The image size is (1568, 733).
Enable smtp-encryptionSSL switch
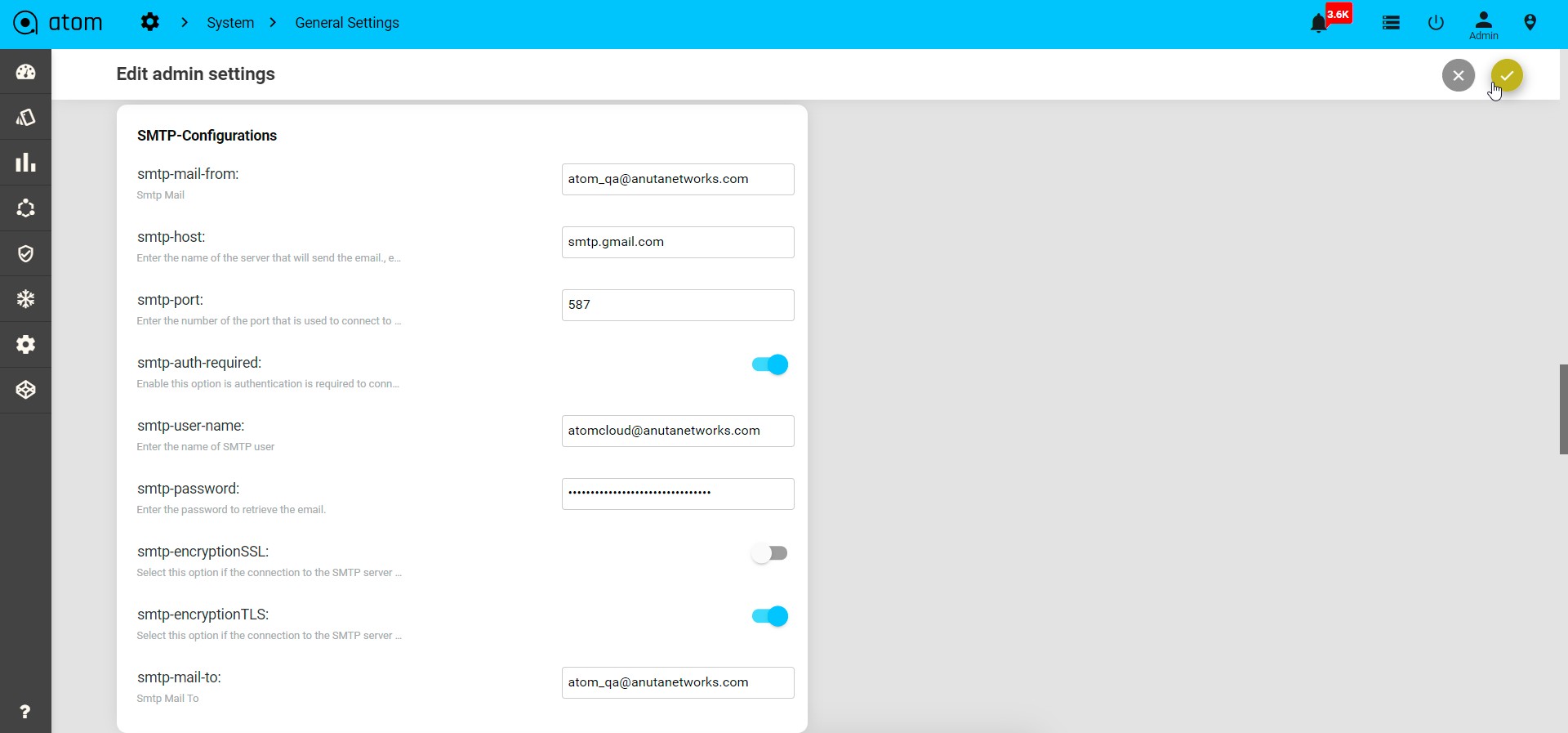[770, 553]
